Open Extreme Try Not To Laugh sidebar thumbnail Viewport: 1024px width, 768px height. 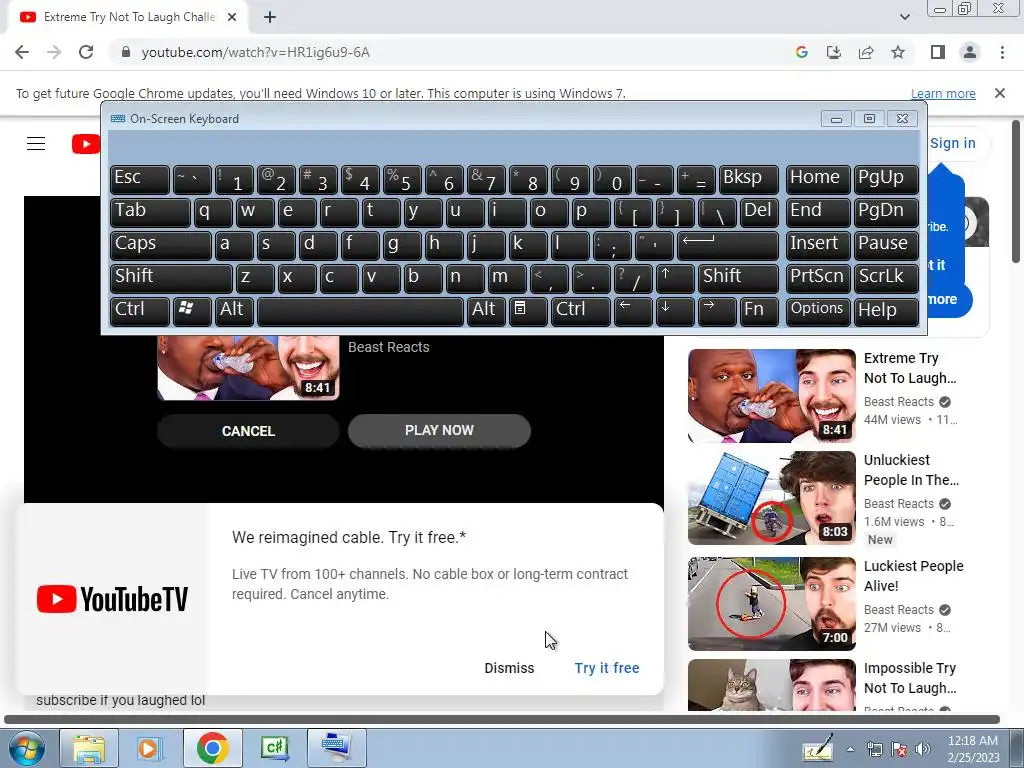click(x=771, y=396)
